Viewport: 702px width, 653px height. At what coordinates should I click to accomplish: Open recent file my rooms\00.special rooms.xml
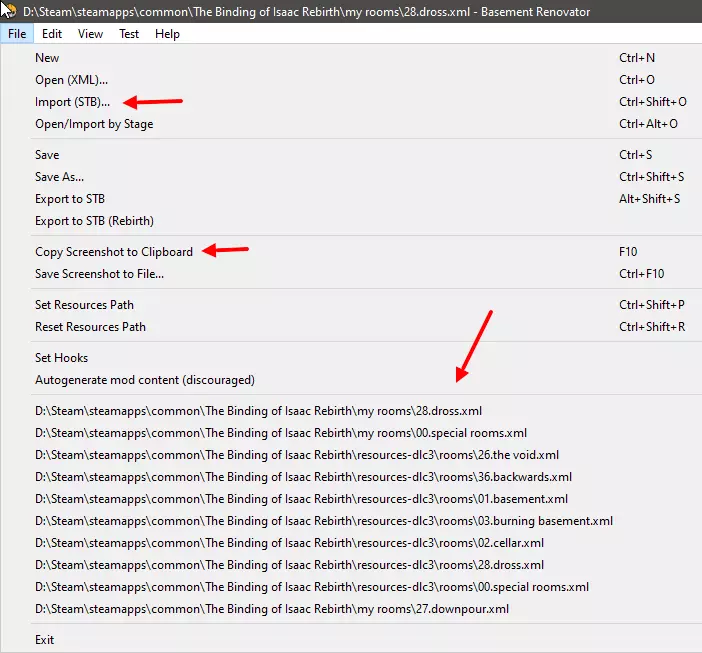click(x=351, y=432)
